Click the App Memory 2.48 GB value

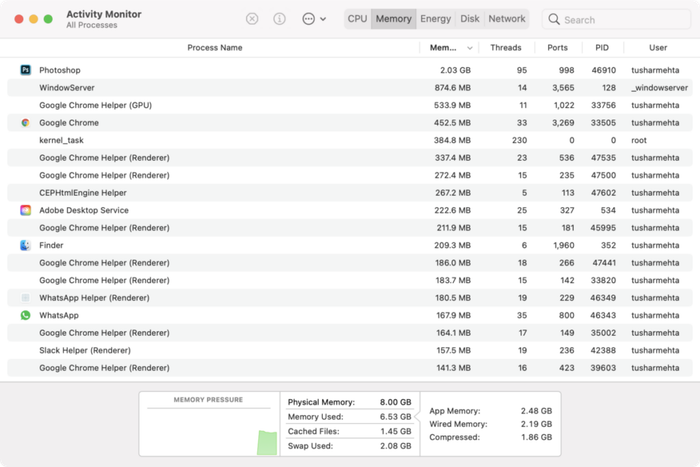(x=536, y=411)
